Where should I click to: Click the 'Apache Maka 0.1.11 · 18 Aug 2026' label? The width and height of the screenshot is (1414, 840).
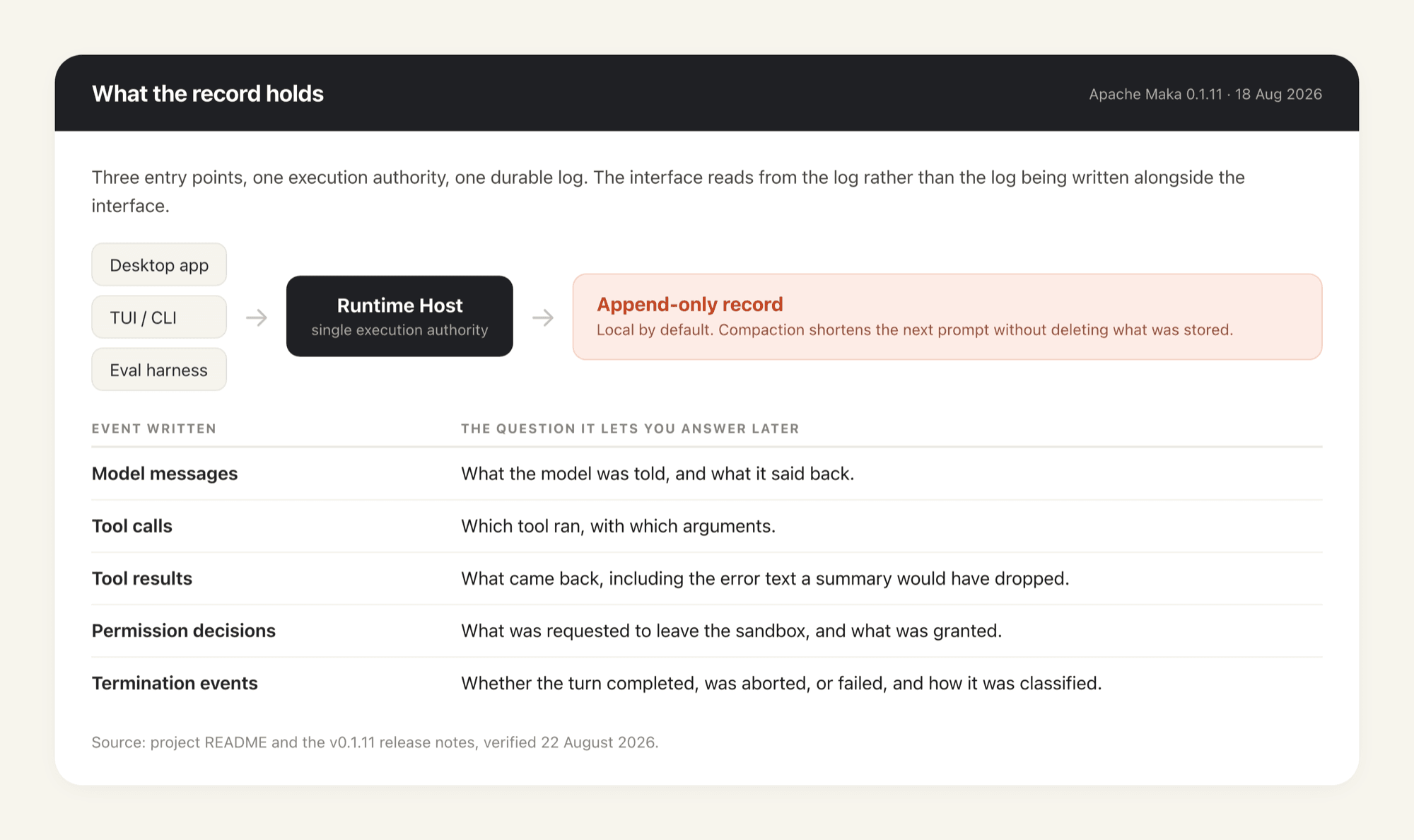point(1205,94)
